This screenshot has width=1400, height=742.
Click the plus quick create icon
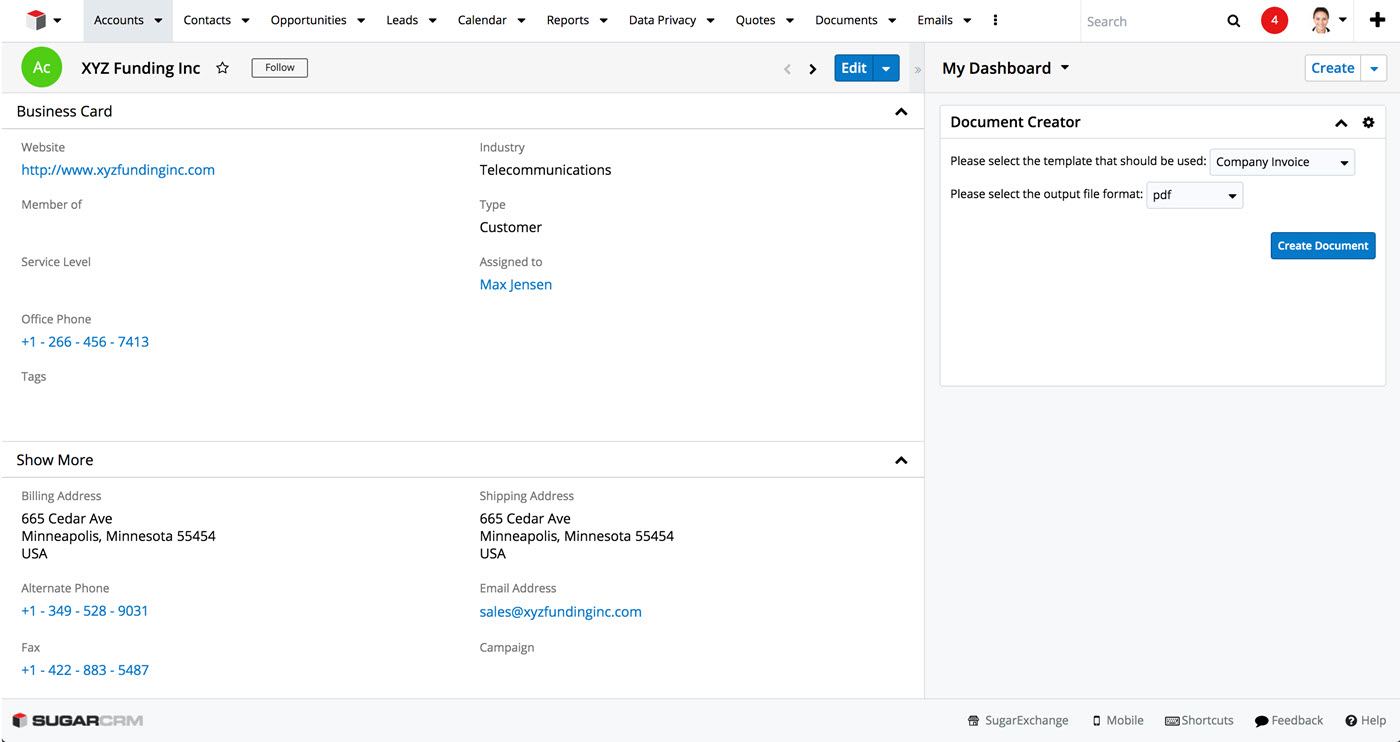point(1378,20)
